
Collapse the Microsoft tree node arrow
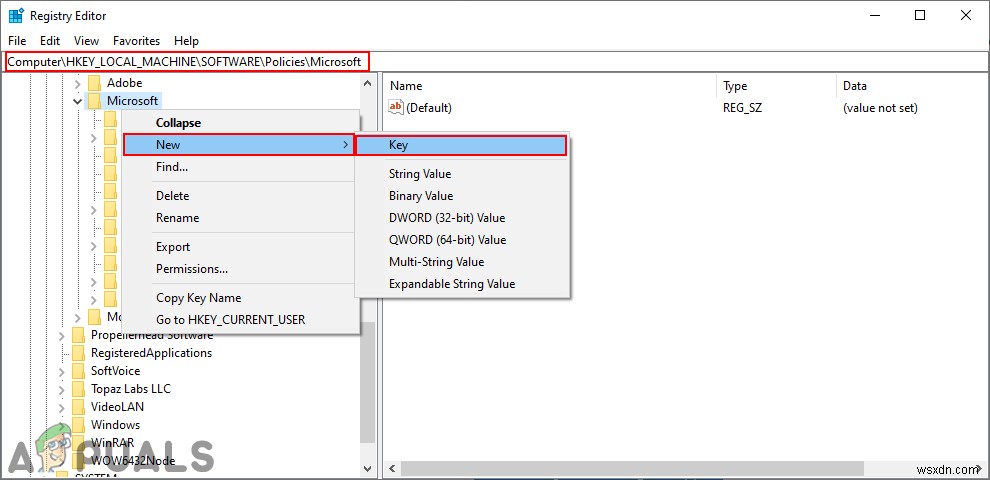78,100
